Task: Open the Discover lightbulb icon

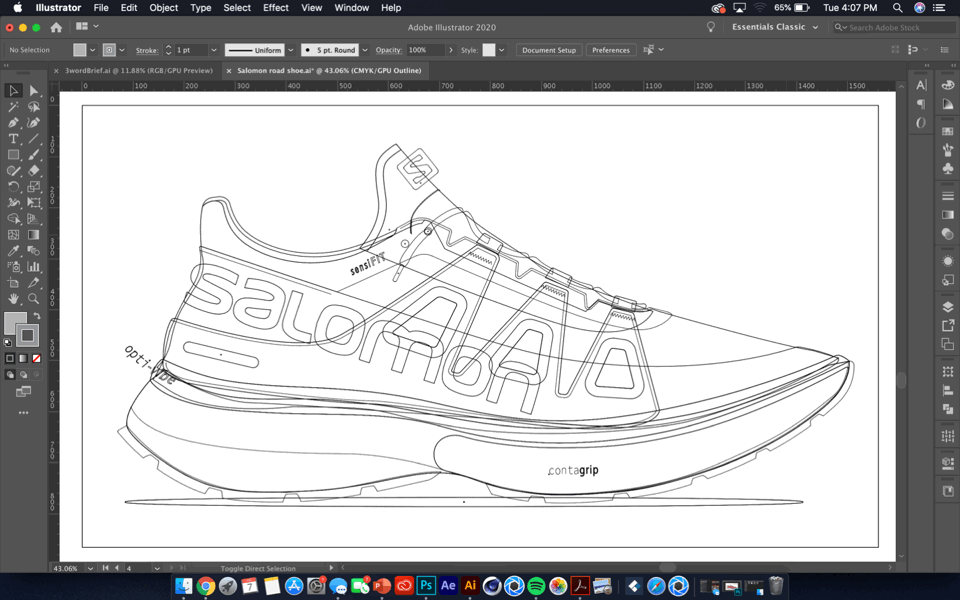Action: 710,27
